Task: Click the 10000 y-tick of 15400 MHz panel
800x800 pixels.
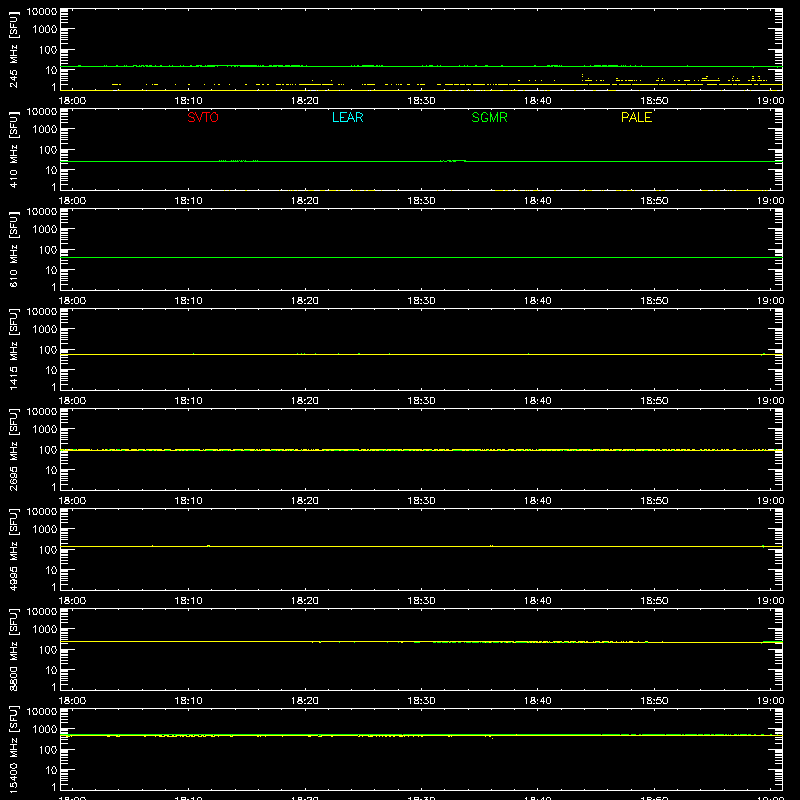Action: [42, 712]
